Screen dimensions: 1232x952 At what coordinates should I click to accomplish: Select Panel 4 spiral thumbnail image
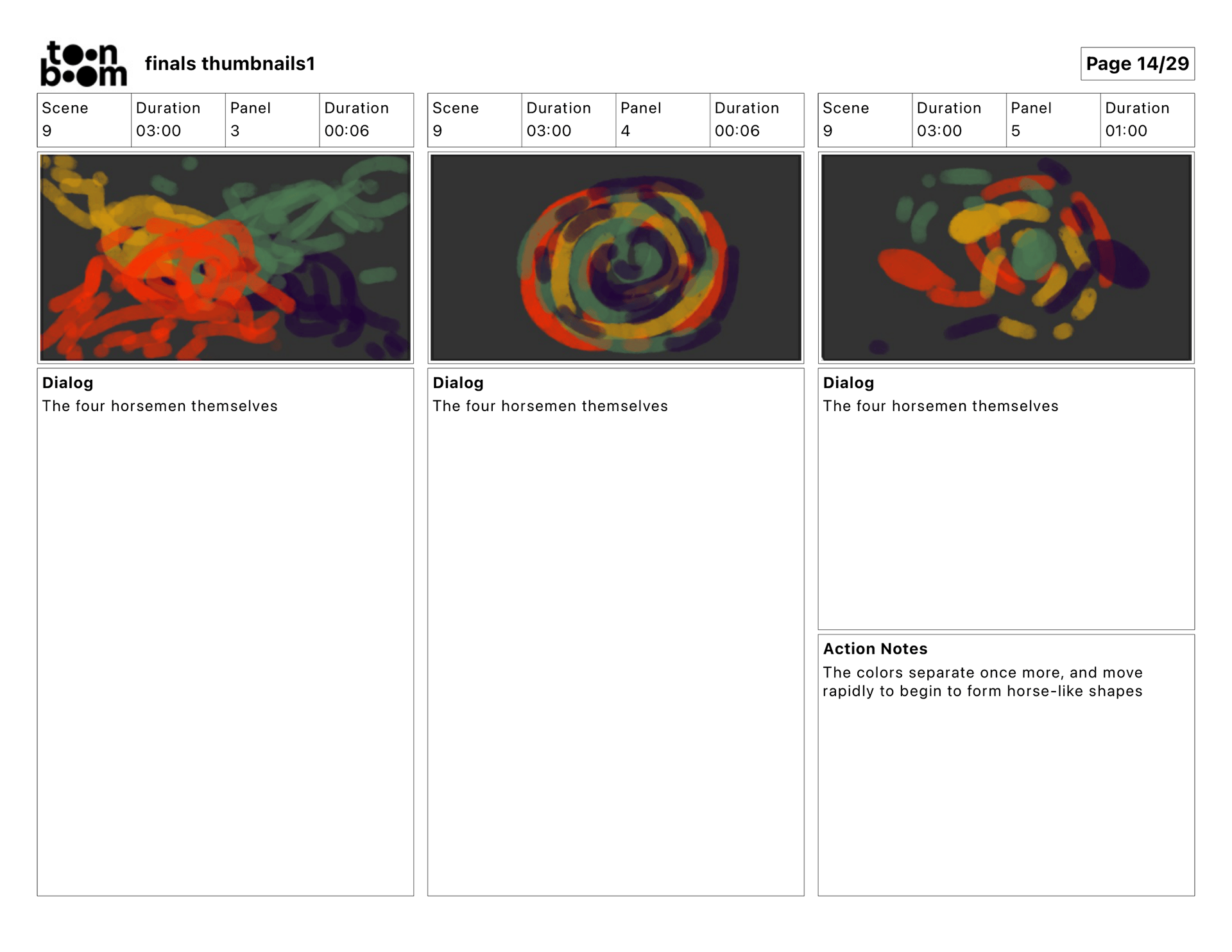click(615, 257)
